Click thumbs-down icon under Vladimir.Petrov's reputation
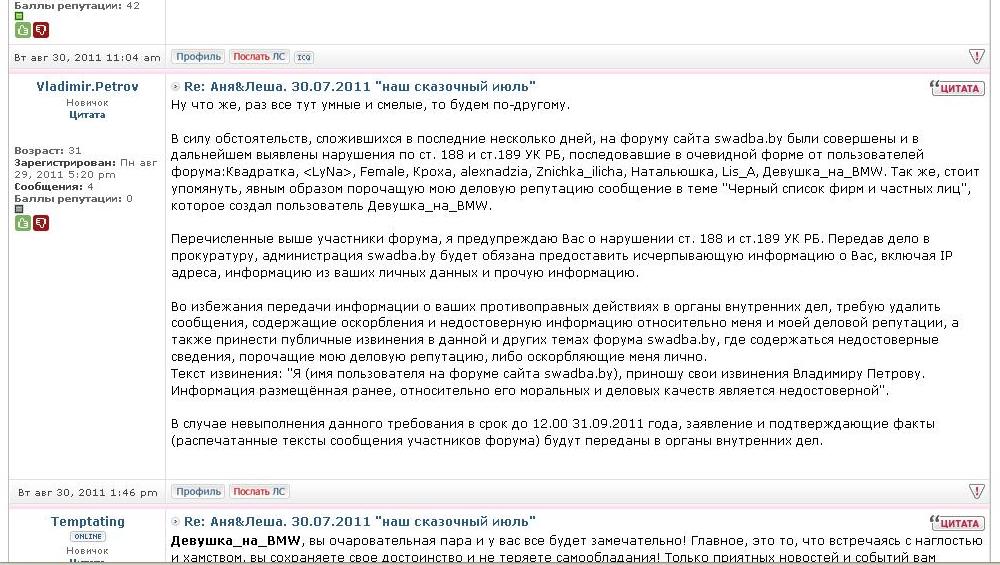This screenshot has height=565, width=1000. point(41,223)
